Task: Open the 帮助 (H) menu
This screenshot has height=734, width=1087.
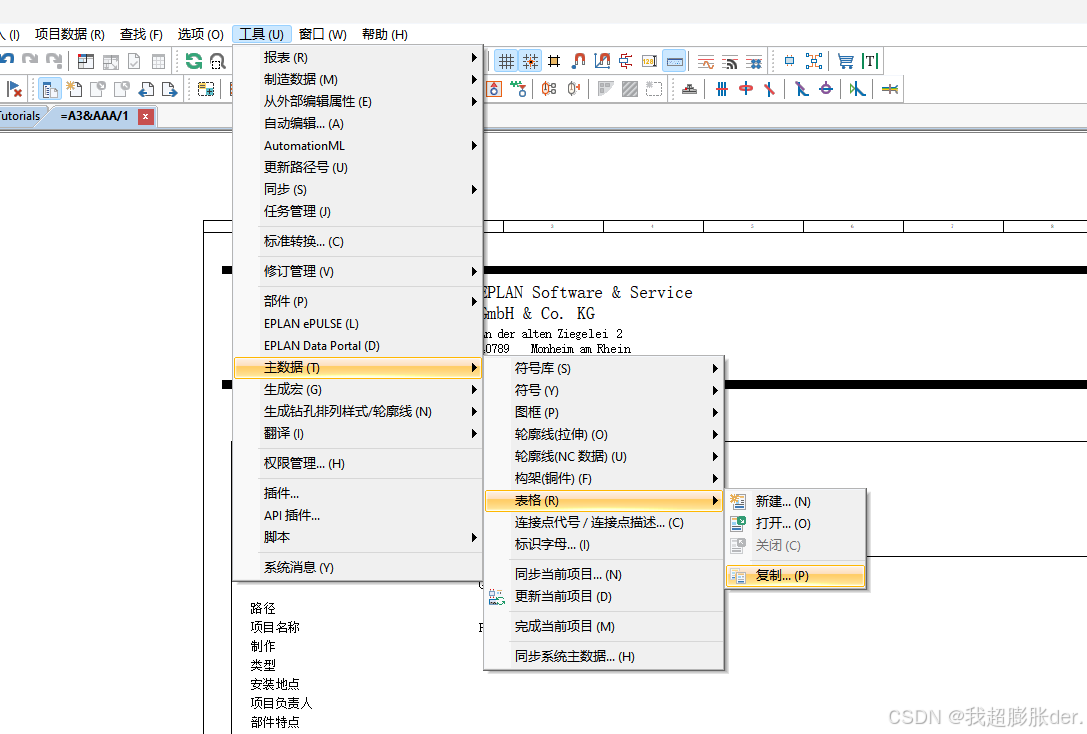Action: [385, 34]
